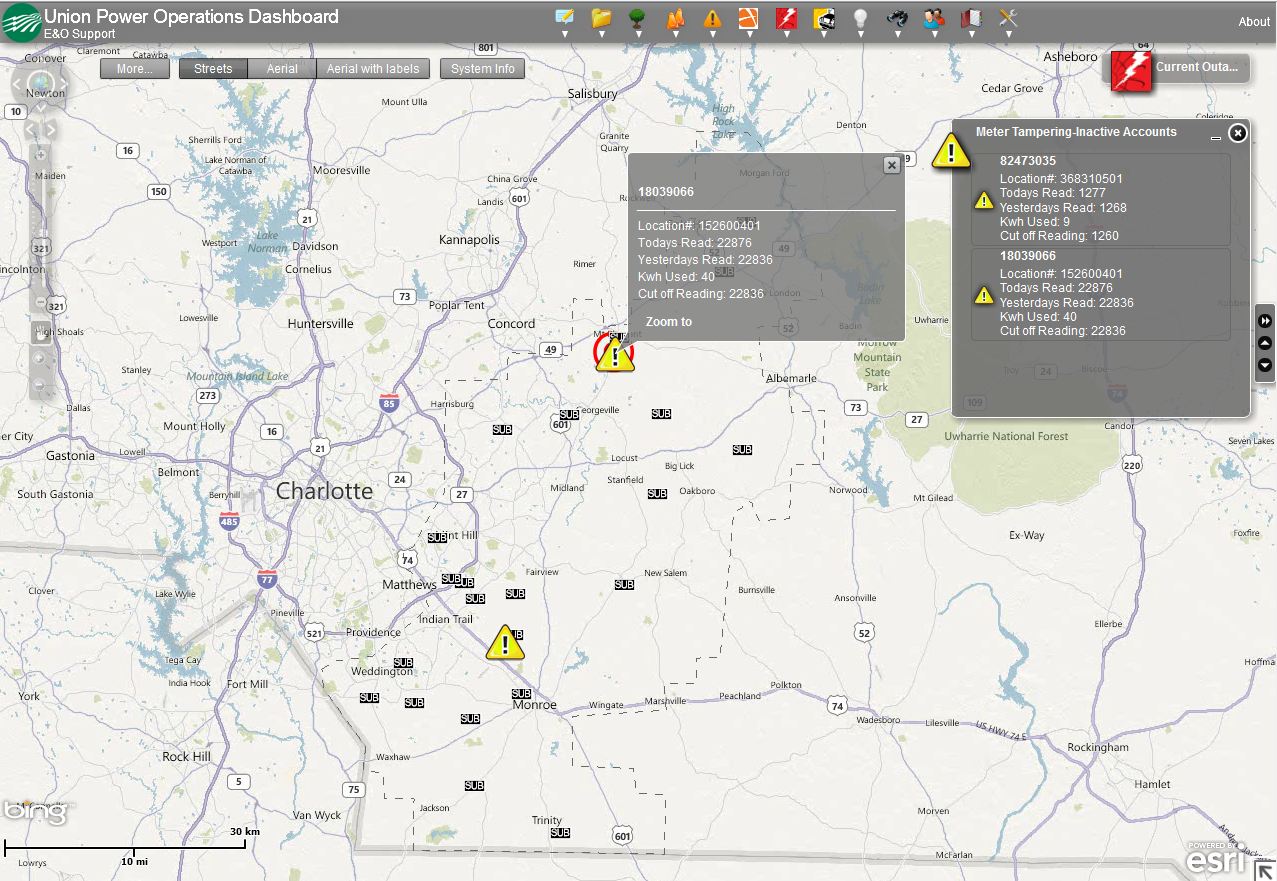Viewport: 1277px width, 881px height.
Task: Open the wrench and screwdriver tools icon
Action: (x=1007, y=18)
